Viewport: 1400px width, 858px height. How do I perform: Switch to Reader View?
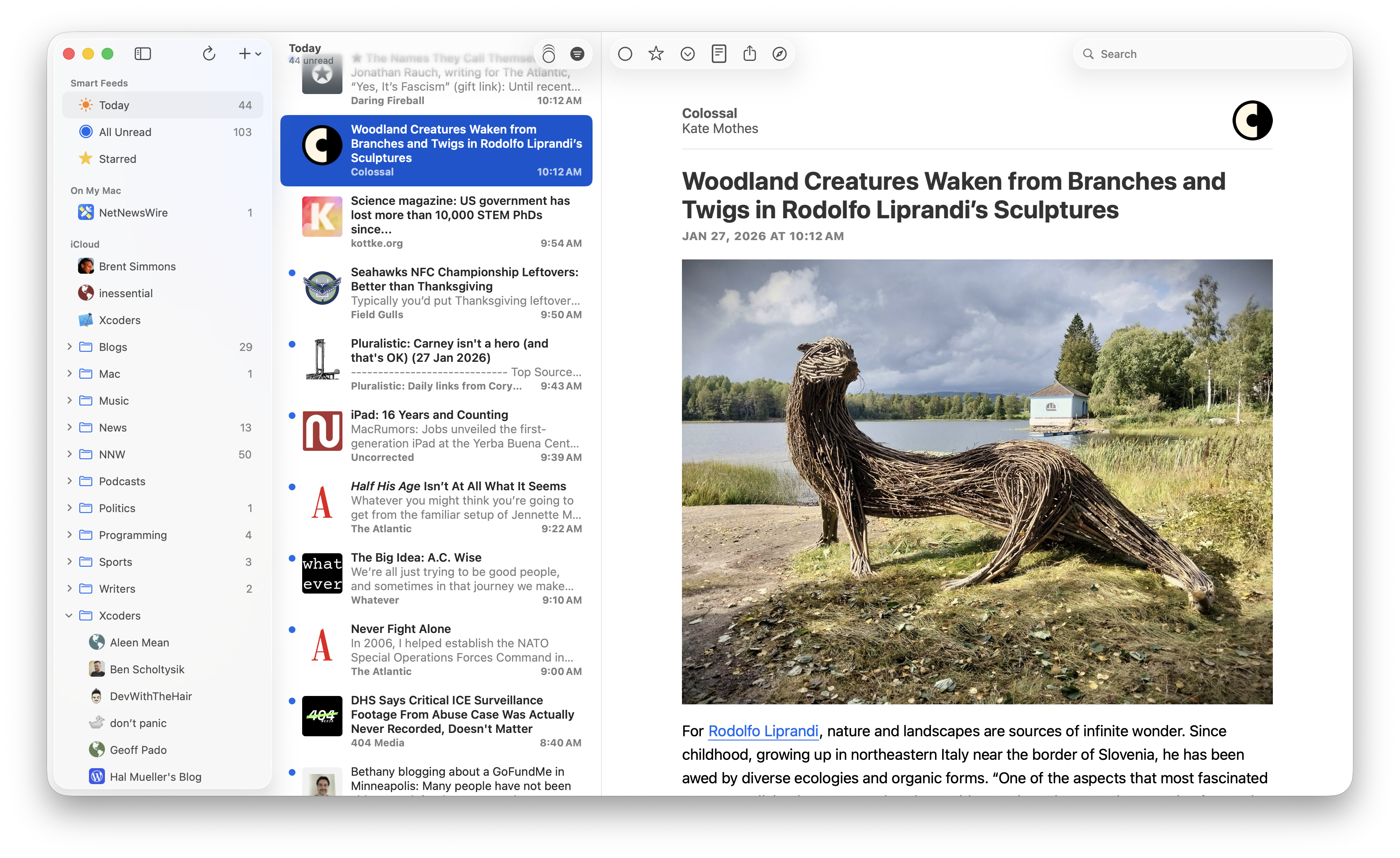719,53
